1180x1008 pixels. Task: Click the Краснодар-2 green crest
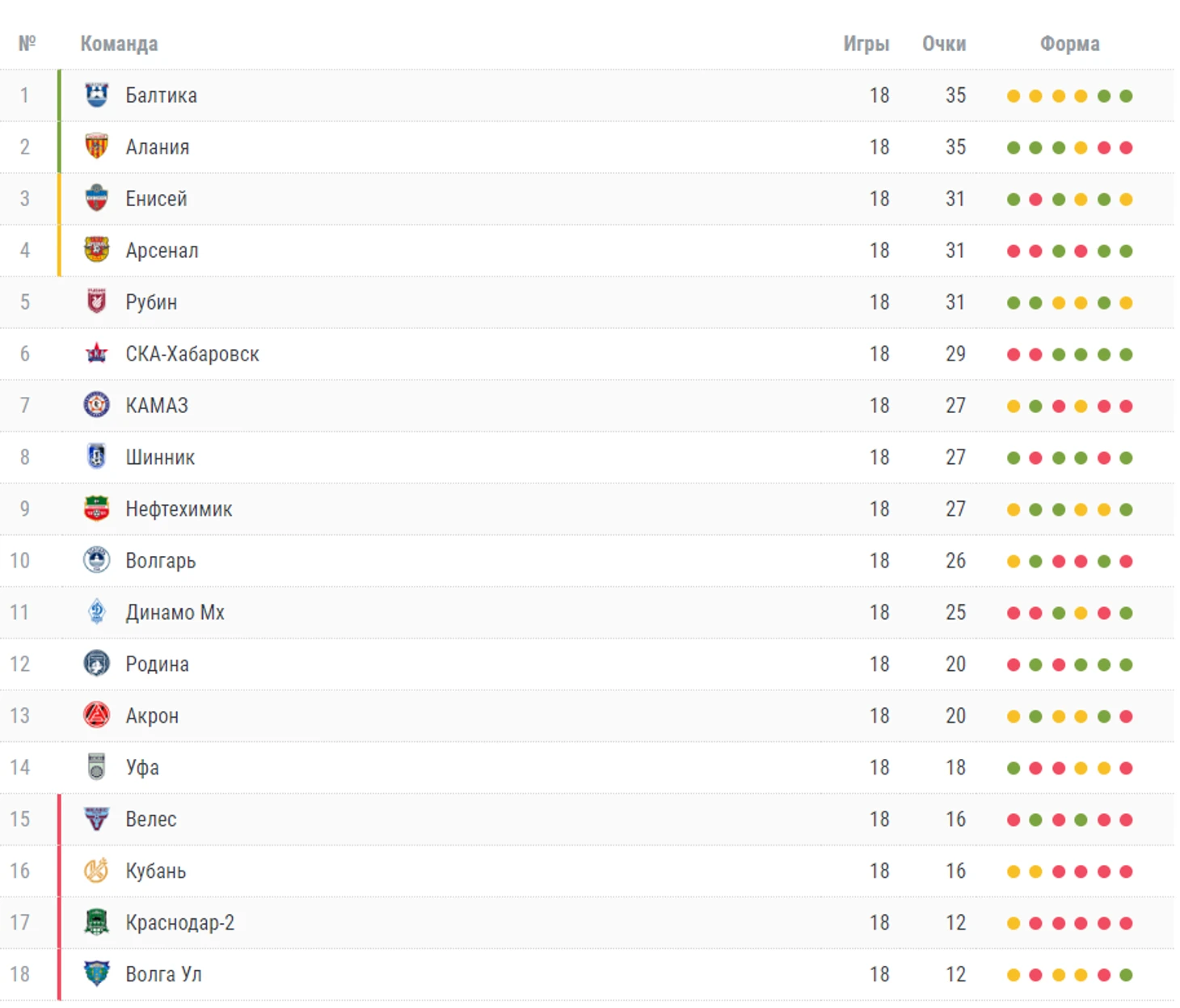point(96,922)
